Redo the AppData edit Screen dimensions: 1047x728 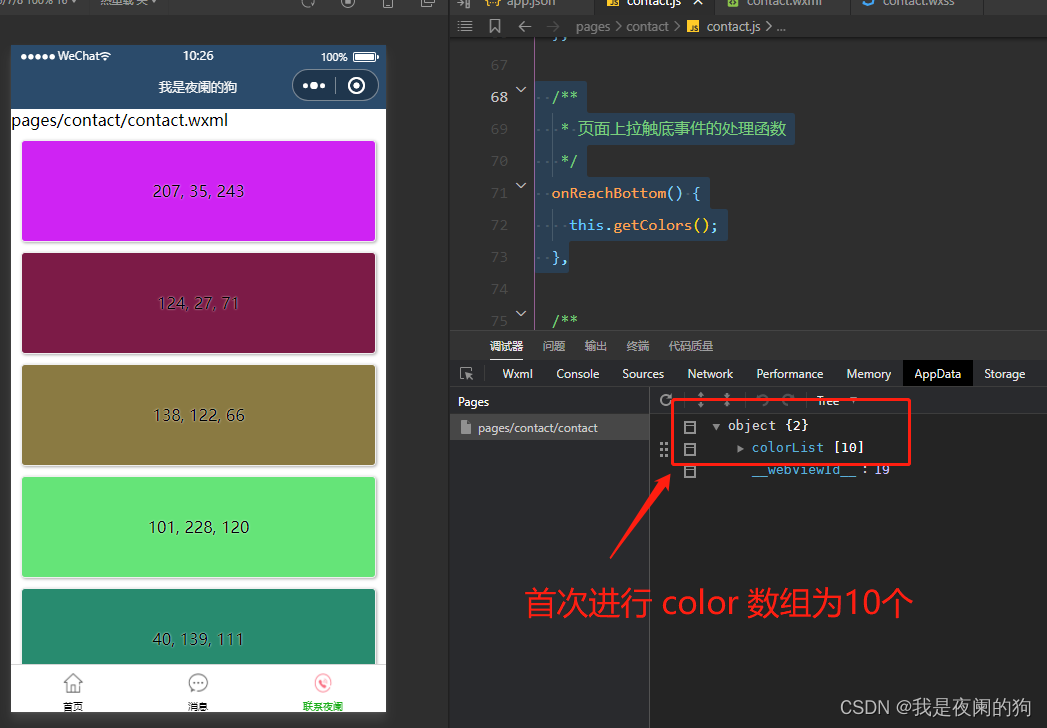pos(788,400)
